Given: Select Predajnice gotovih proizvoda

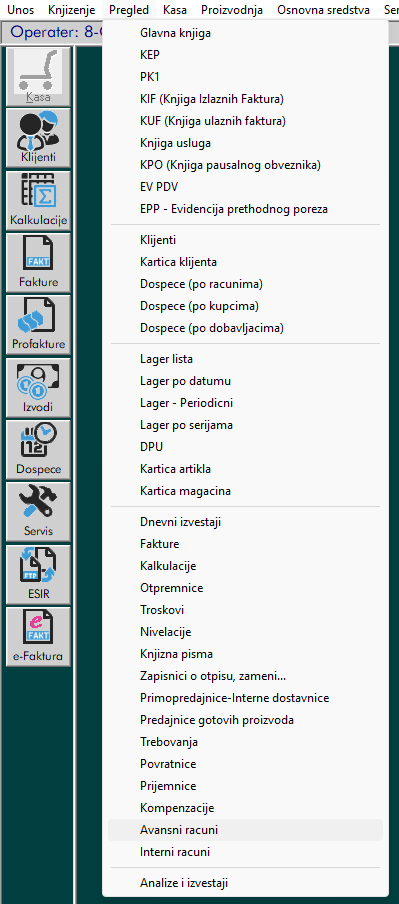Looking at the screenshot, I should coord(245,720).
